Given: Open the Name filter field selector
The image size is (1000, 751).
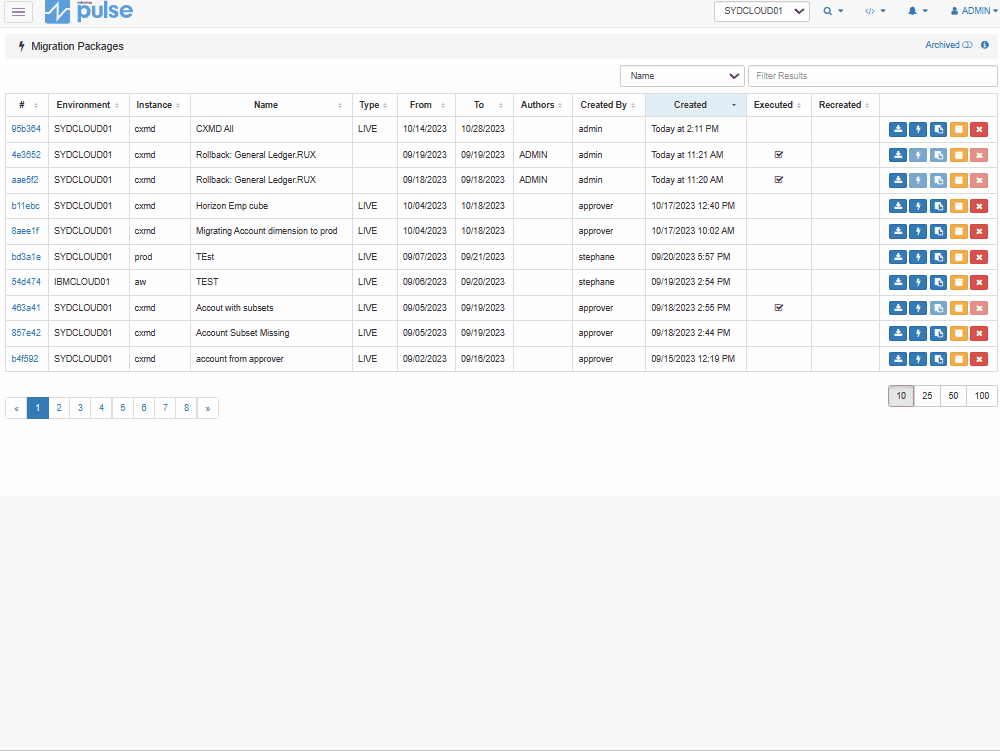Looking at the screenshot, I should [682, 76].
